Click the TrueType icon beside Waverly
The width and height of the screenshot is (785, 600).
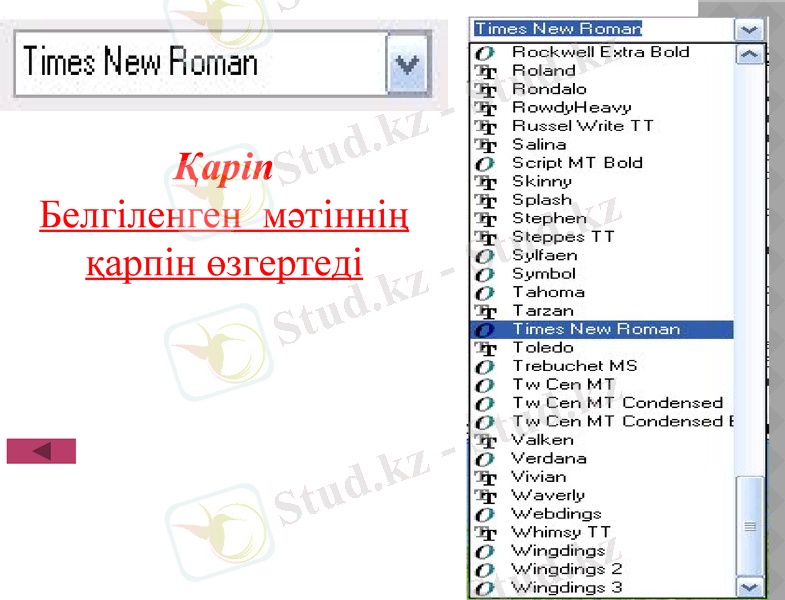tap(485, 496)
